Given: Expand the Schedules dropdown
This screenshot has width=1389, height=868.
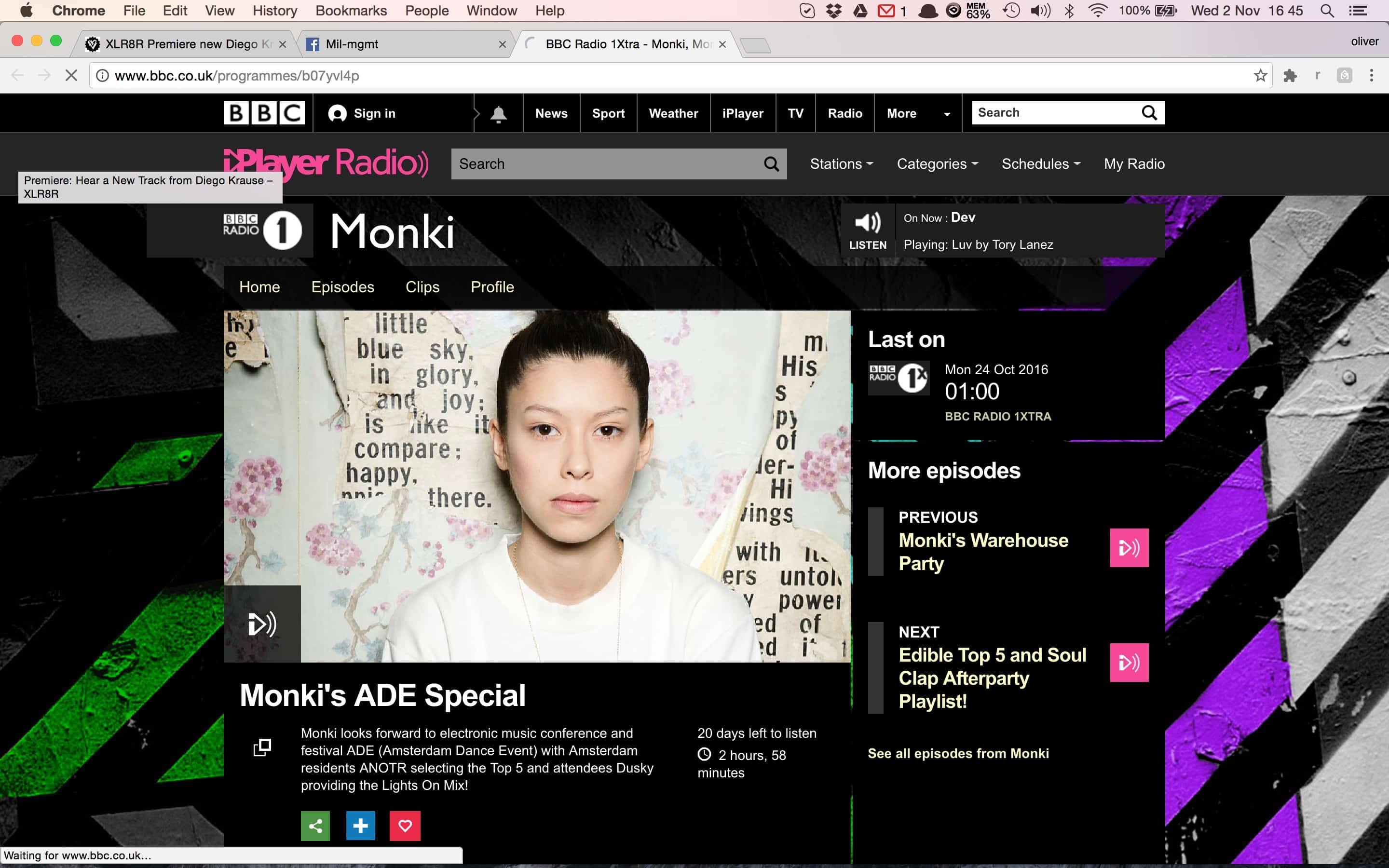Looking at the screenshot, I should (x=1041, y=164).
